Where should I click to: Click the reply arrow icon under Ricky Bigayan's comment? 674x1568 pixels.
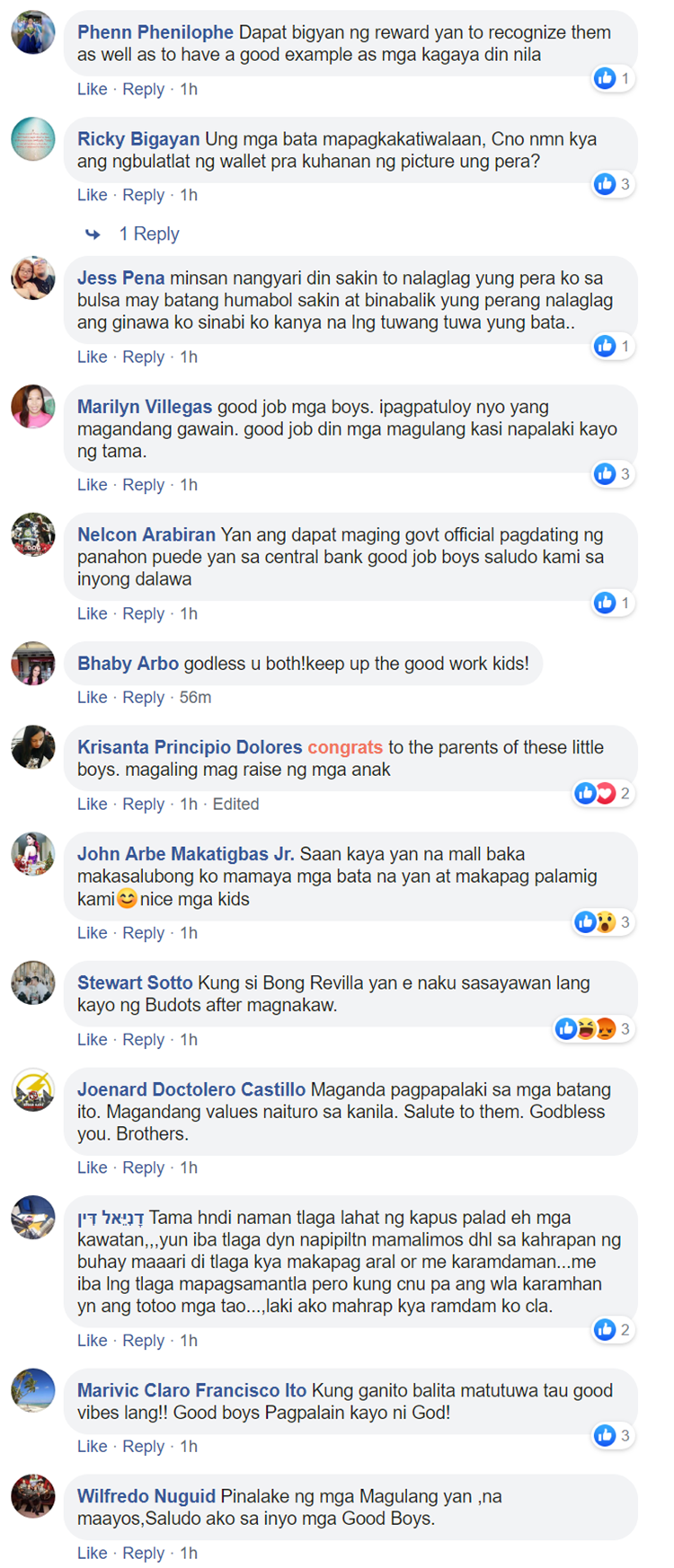(x=93, y=234)
